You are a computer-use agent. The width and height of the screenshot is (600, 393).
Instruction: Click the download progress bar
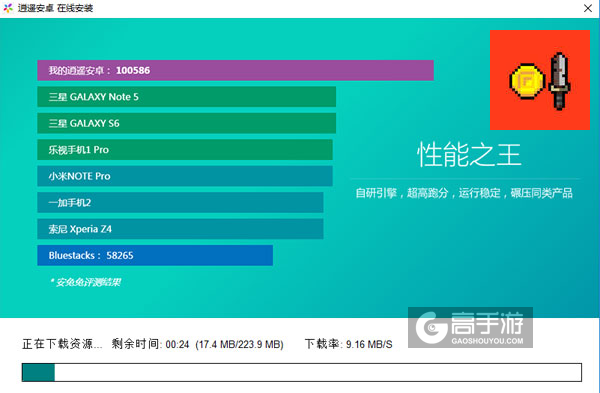[302, 372]
